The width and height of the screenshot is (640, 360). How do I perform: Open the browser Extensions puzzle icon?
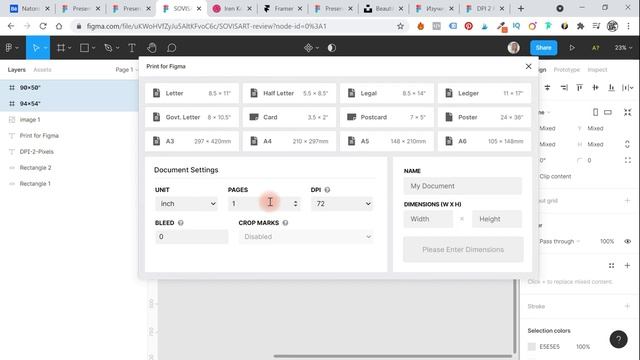click(580, 26)
